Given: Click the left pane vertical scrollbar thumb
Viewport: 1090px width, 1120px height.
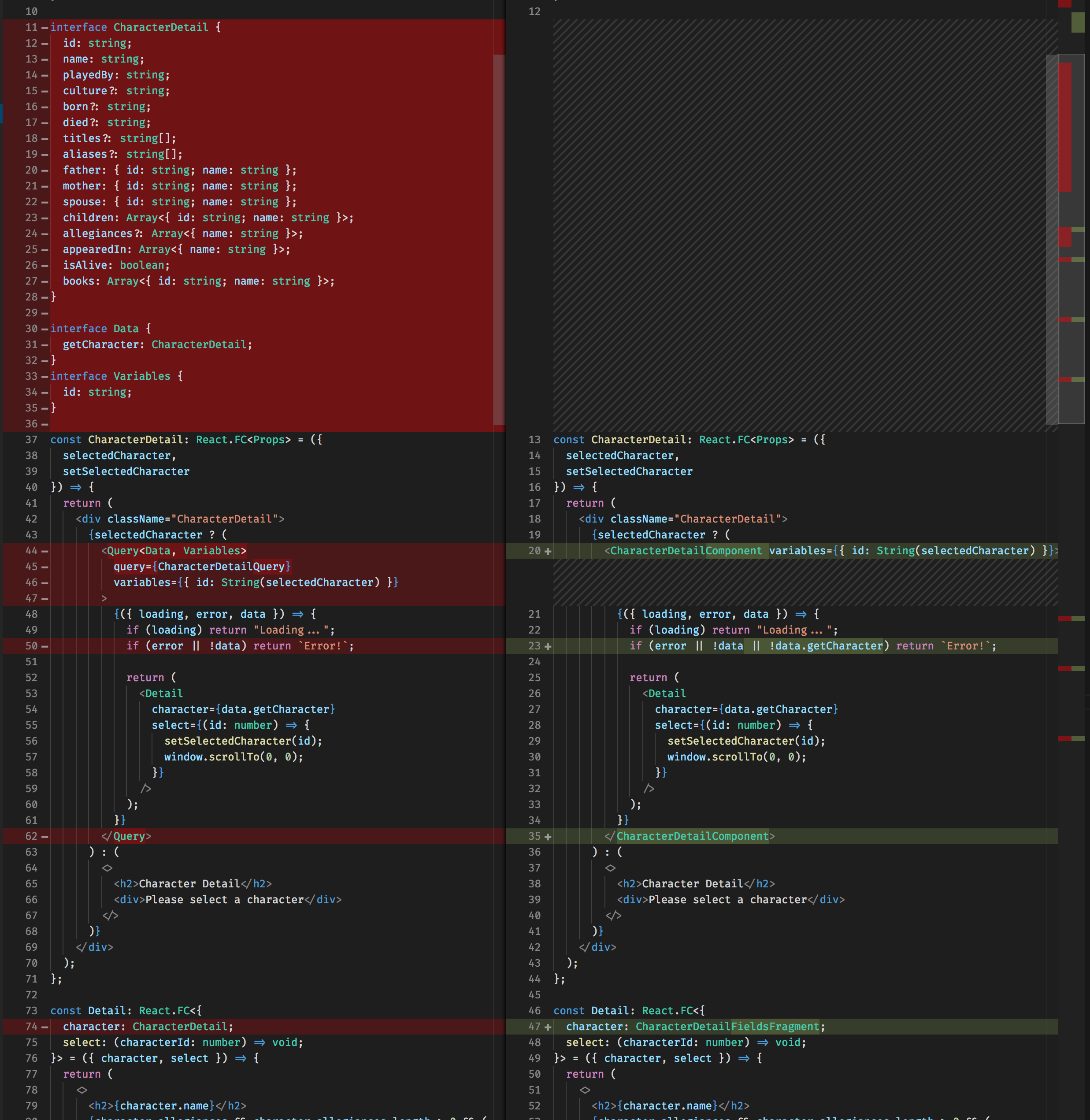Looking at the screenshot, I should pyautogui.click(x=499, y=239).
